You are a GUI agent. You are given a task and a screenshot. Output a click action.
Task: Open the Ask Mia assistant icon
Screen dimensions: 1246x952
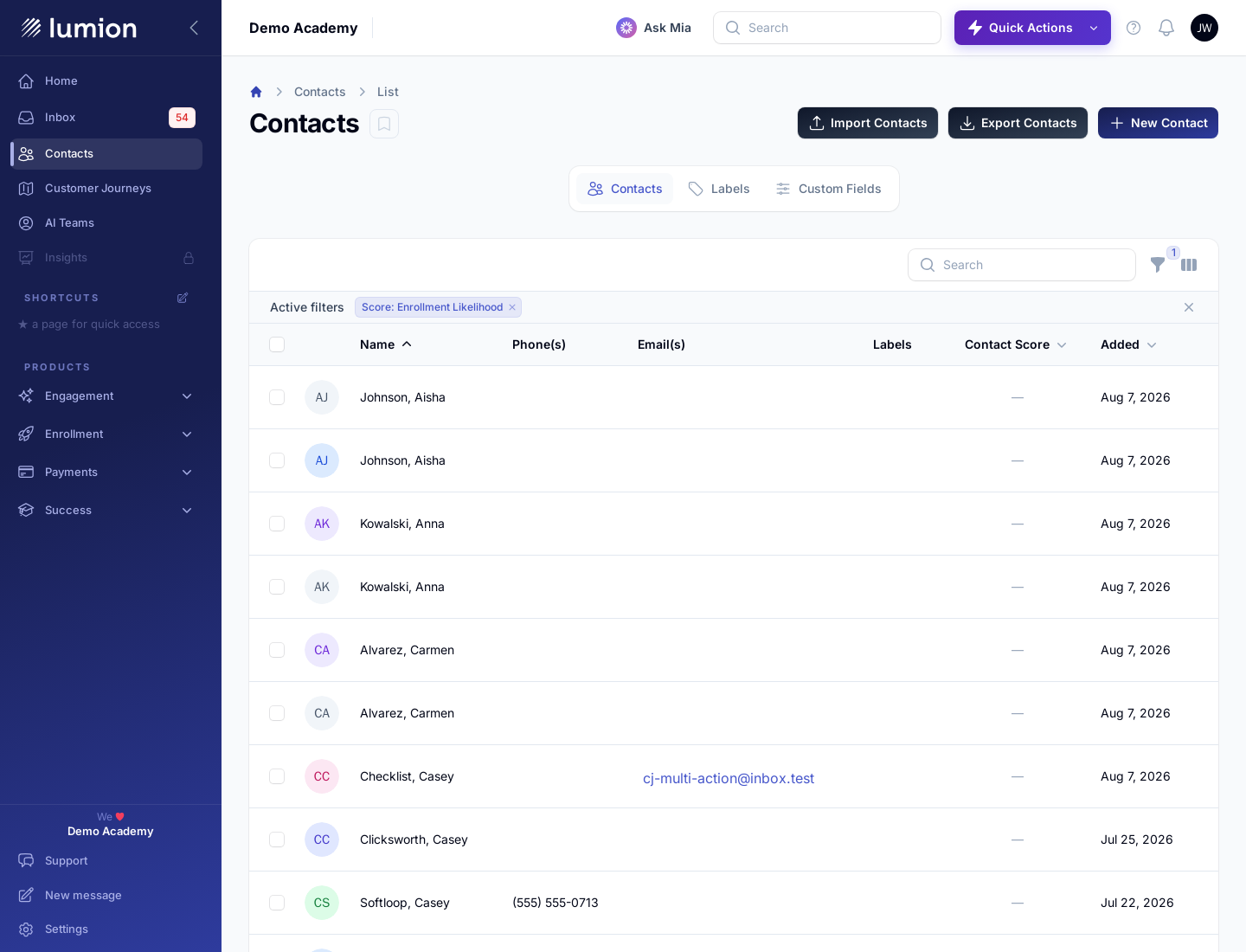point(626,28)
